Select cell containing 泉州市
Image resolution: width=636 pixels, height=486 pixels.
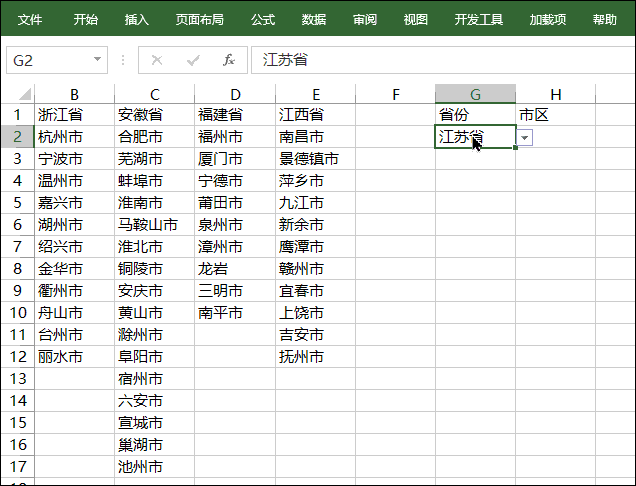click(x=235, y=225)
